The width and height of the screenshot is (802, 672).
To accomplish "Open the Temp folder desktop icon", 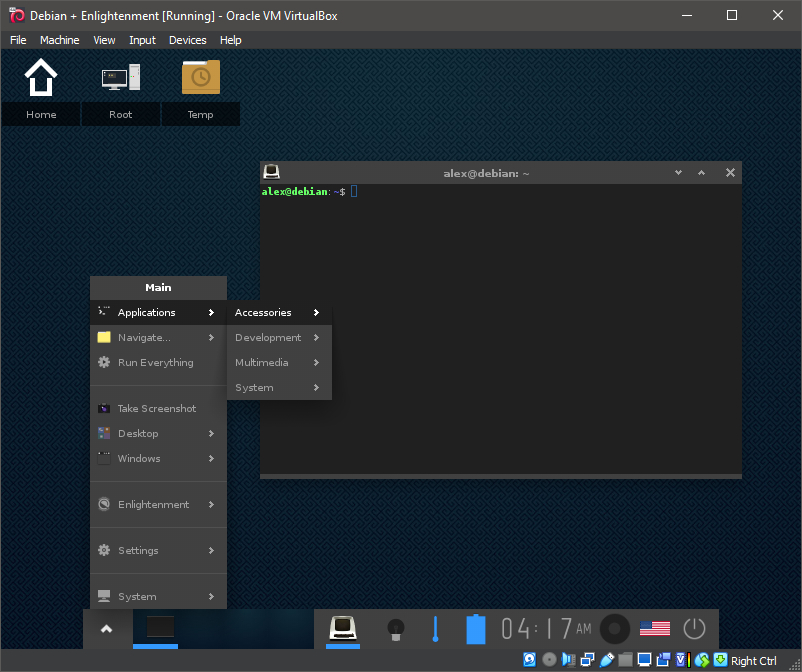I will click(200, 78).
